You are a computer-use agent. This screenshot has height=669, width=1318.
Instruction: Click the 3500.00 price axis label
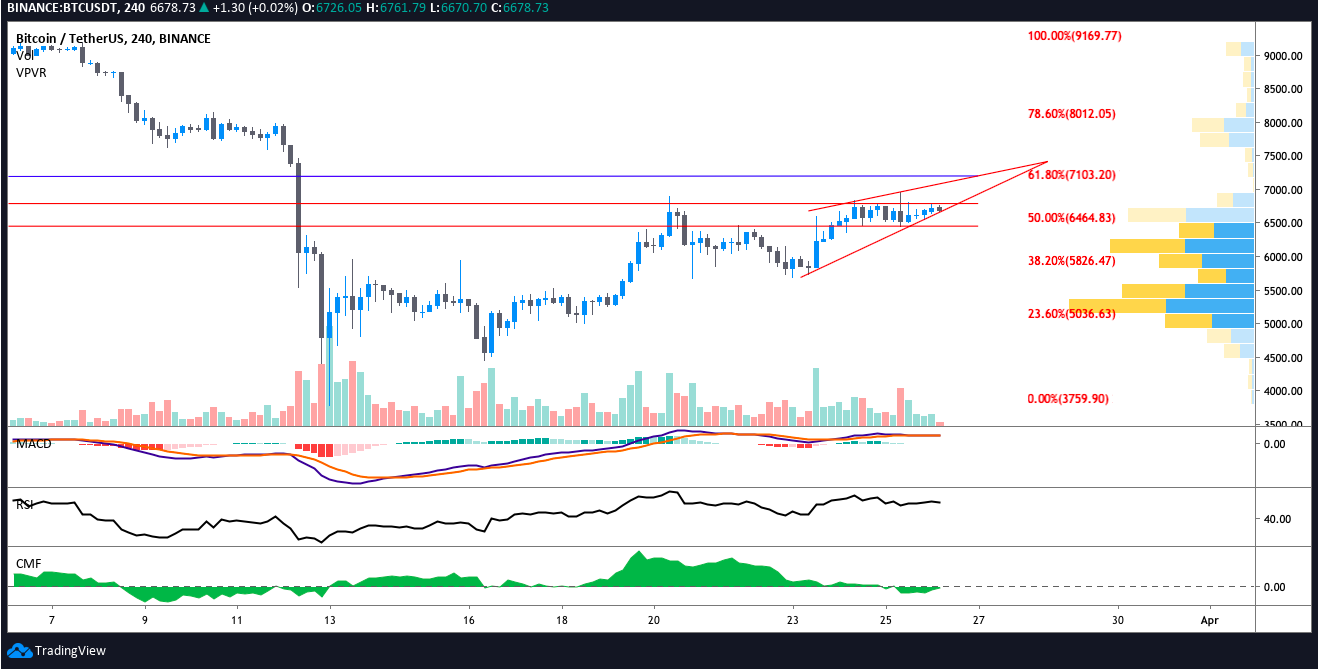[x=1283, y=424]
